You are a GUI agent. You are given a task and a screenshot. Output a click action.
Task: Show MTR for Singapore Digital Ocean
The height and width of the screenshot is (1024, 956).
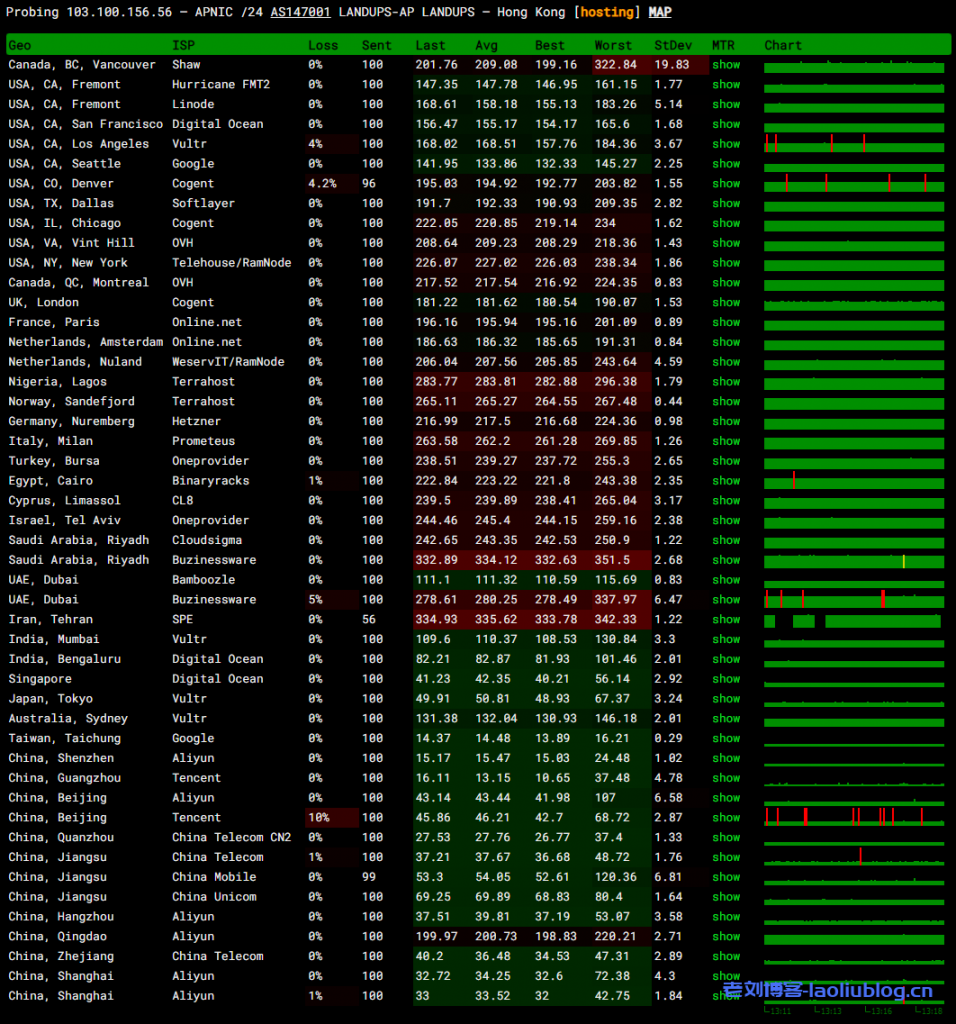tap(726, 679)
